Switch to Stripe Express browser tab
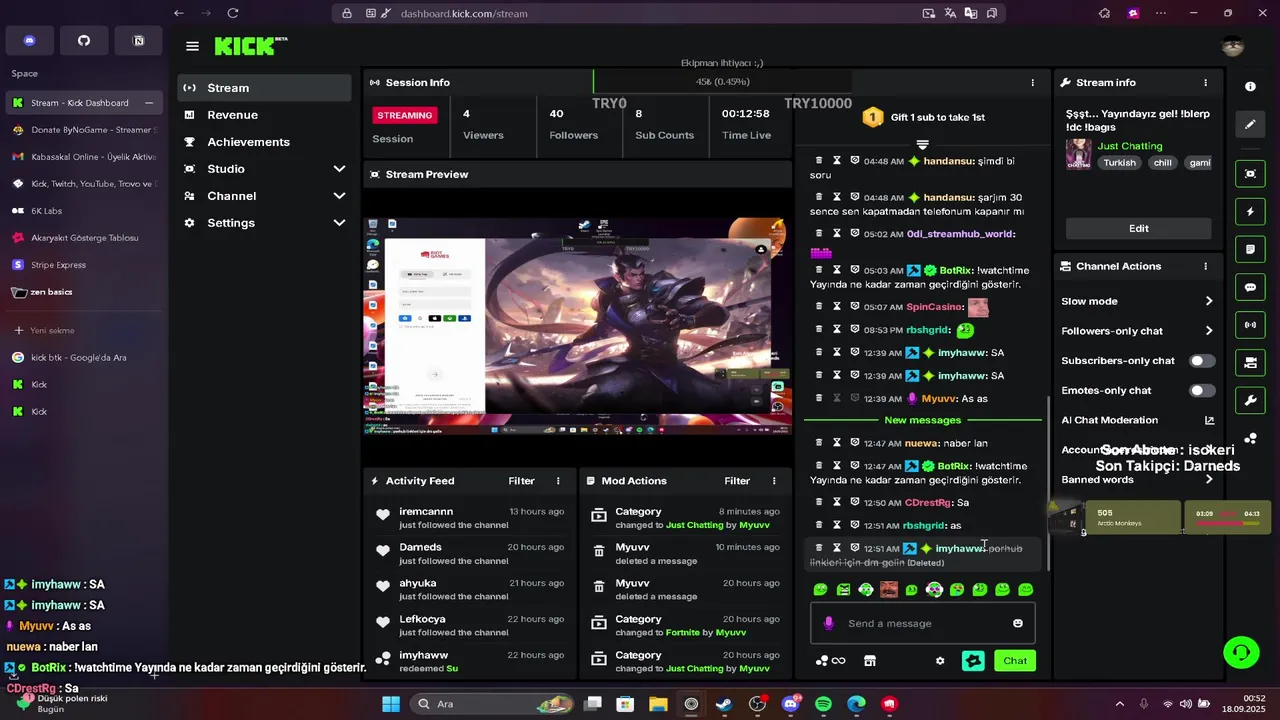Viewport: 1280px width, 720px height. tap(84, 265)
